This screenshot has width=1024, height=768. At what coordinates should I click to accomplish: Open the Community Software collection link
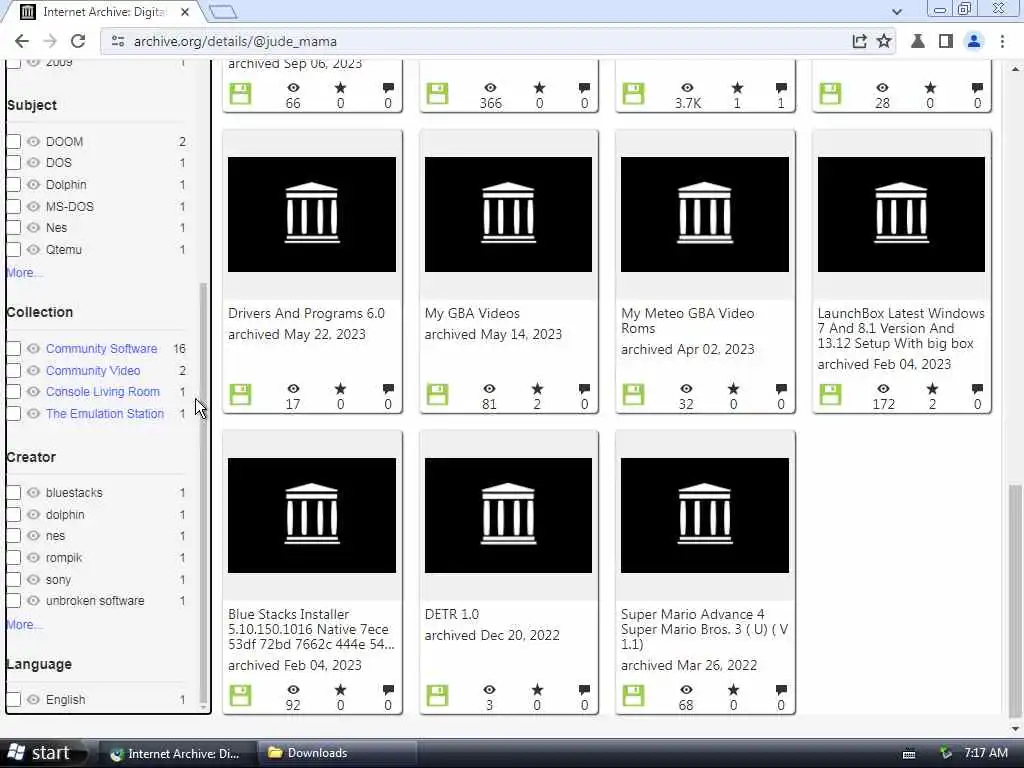pyautogui.click(x=101, y=349)
